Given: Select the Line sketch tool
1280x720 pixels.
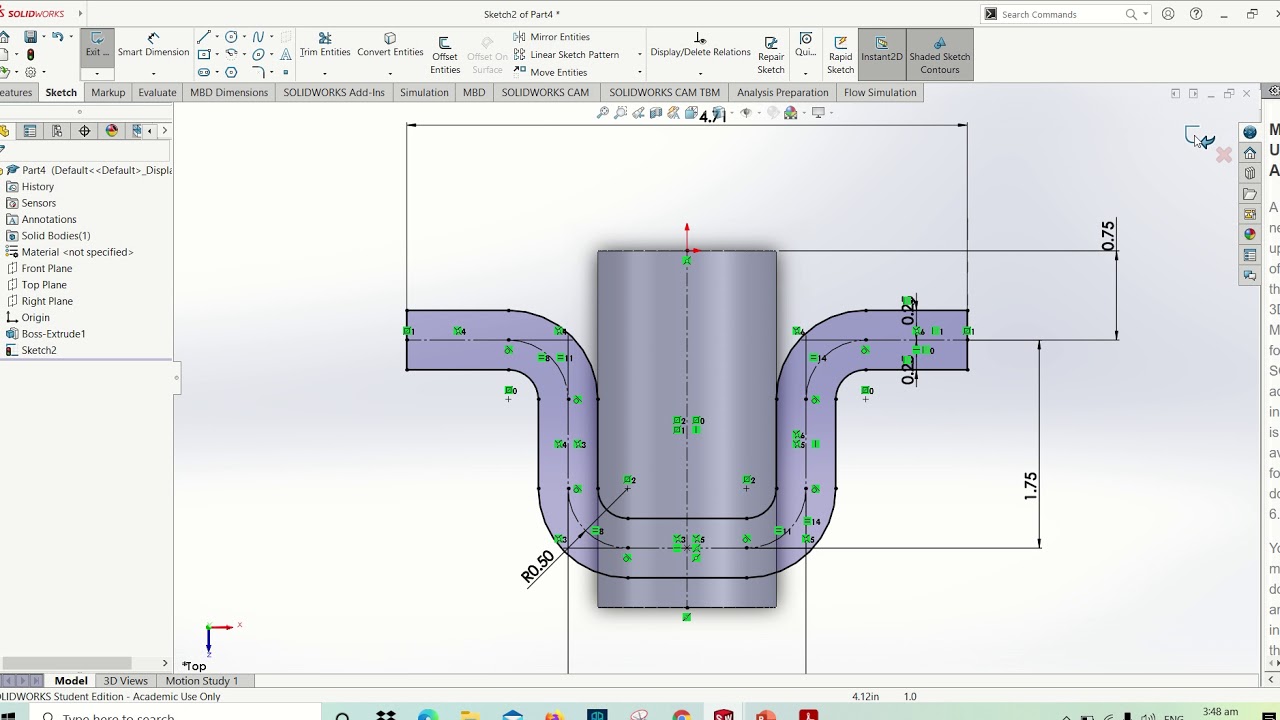Looking at the screenshot, I should (204, 37).
